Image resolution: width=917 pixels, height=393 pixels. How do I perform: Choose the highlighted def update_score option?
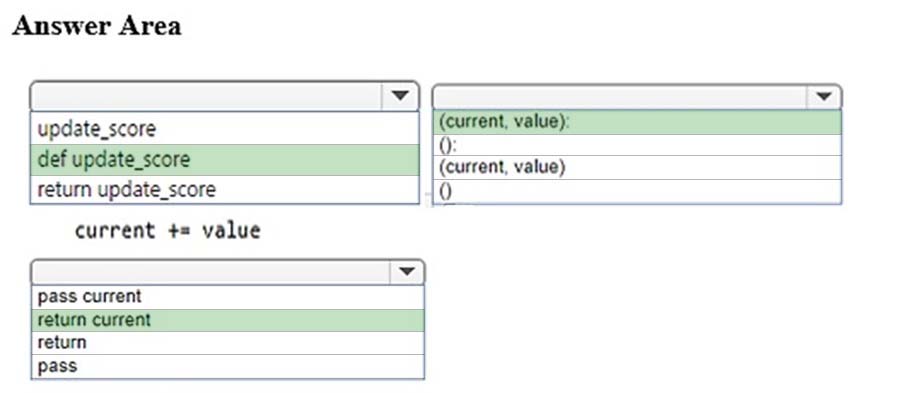[x=225, y=160]
